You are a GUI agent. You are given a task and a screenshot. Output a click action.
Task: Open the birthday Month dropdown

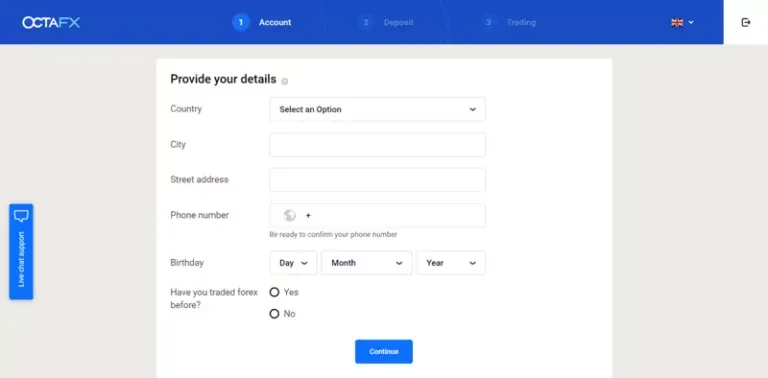(366, 263)
